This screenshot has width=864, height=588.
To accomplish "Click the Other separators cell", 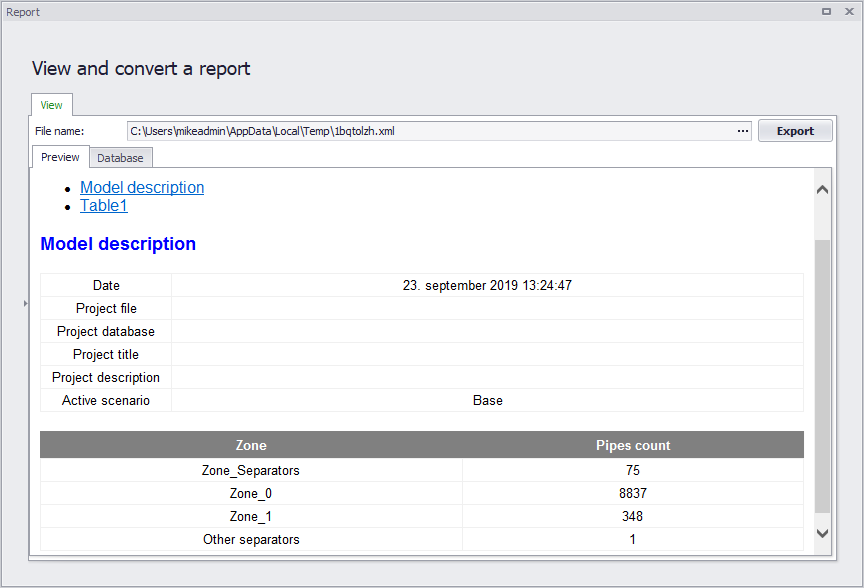I will tap(251, 540).
